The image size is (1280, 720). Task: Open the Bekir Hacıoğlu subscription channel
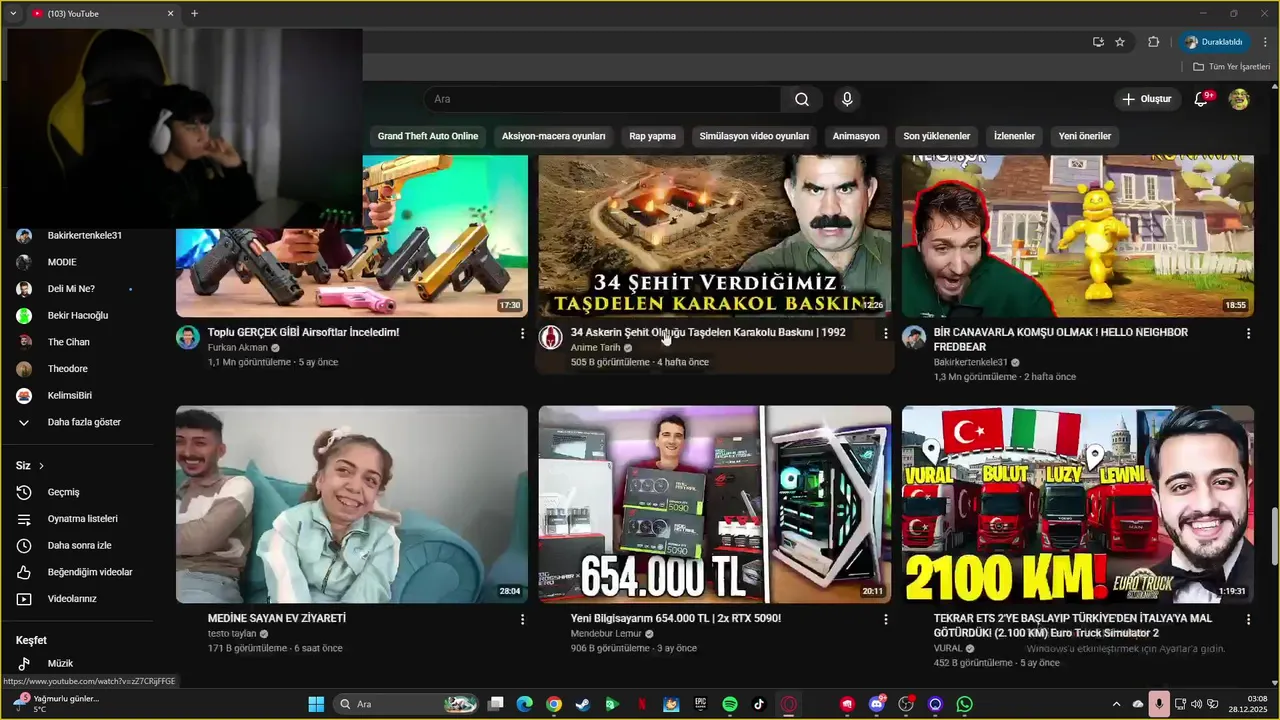tap(78, 315)
